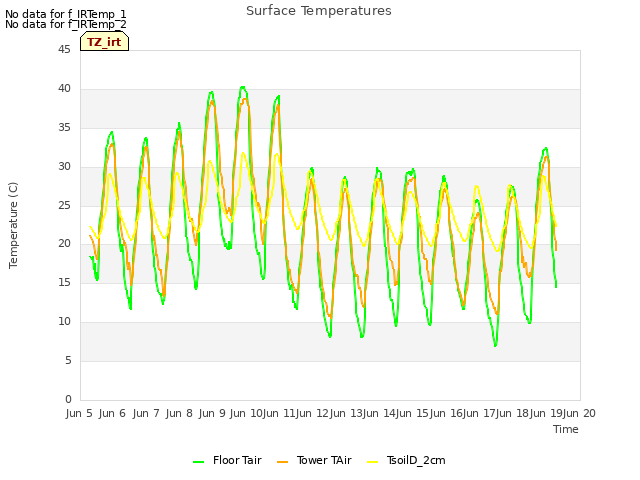The image size is (640, 480).
Task: Toggle the TsoilD_2cm legend entry
Action: point(406,461)
